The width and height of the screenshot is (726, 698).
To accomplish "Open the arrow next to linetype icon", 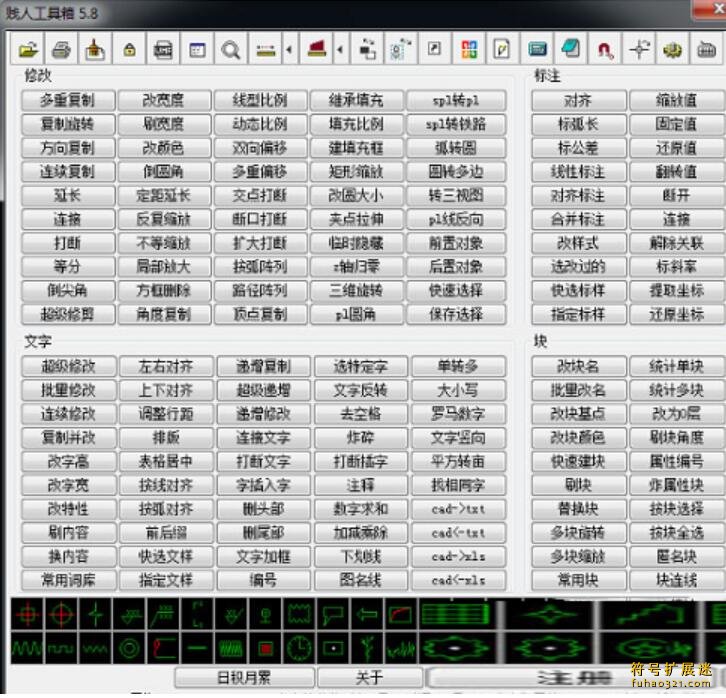I will click(289, 49).
